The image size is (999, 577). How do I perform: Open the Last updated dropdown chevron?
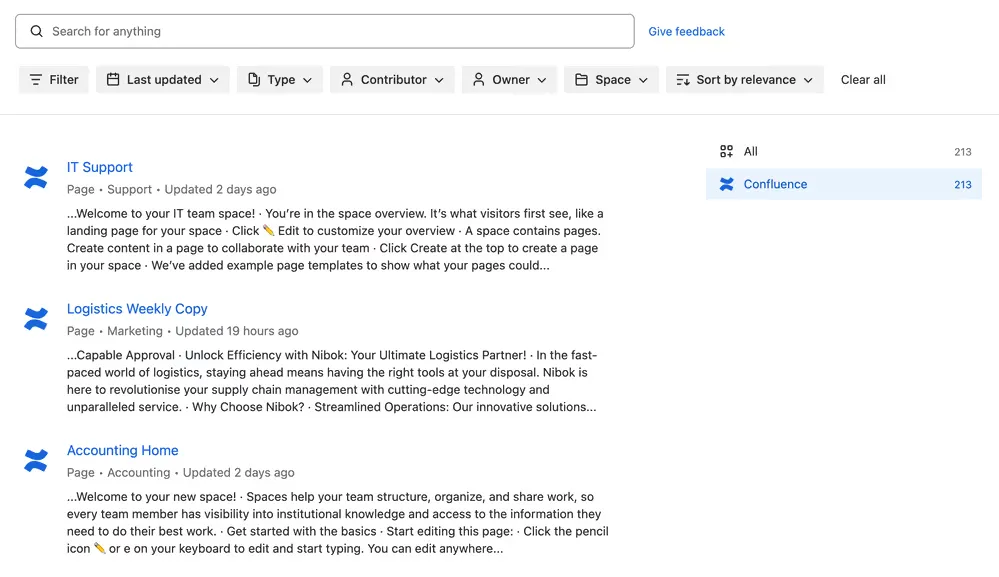214,80
